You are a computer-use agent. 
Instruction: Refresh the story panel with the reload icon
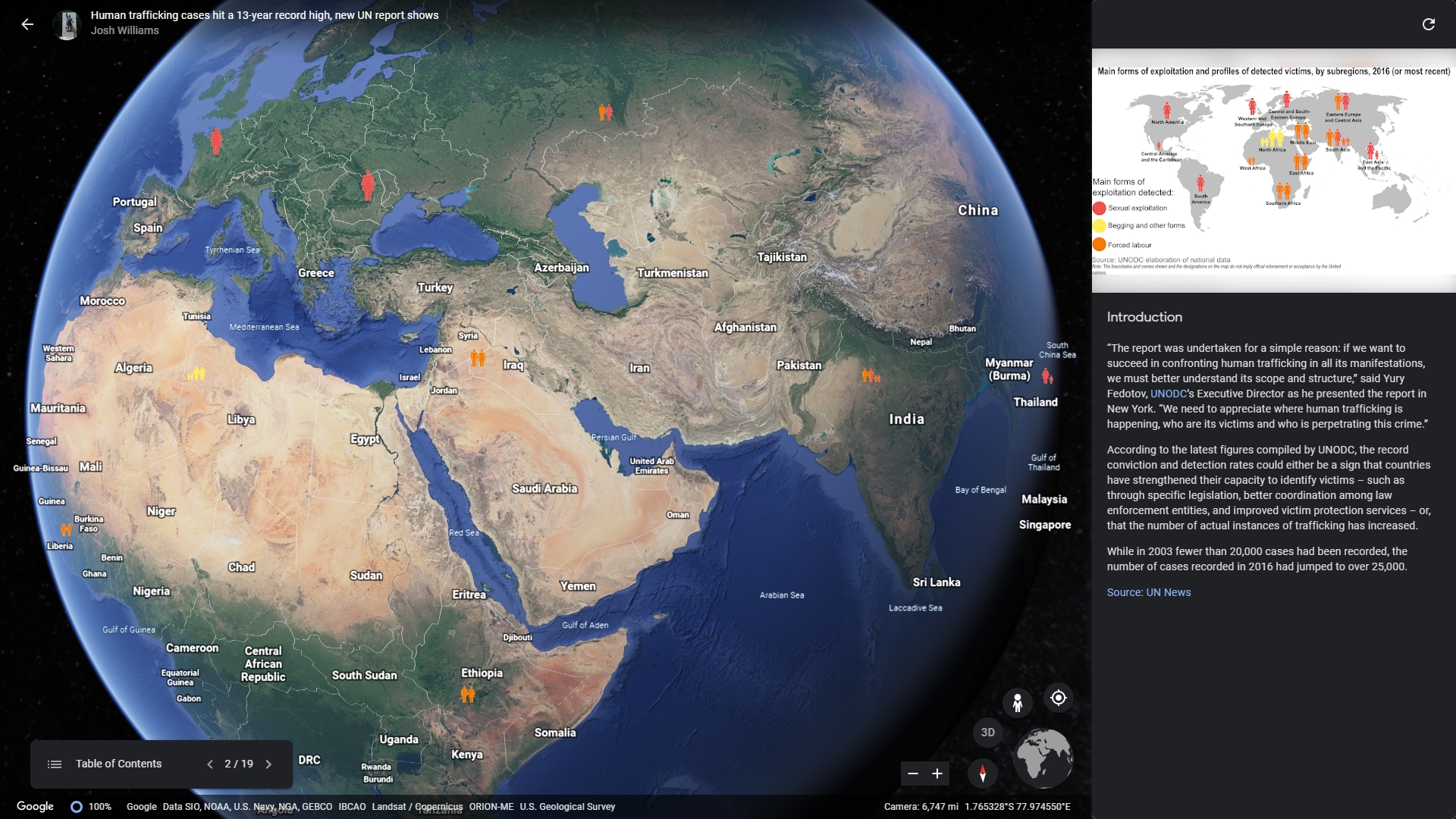pos(1429,24)
